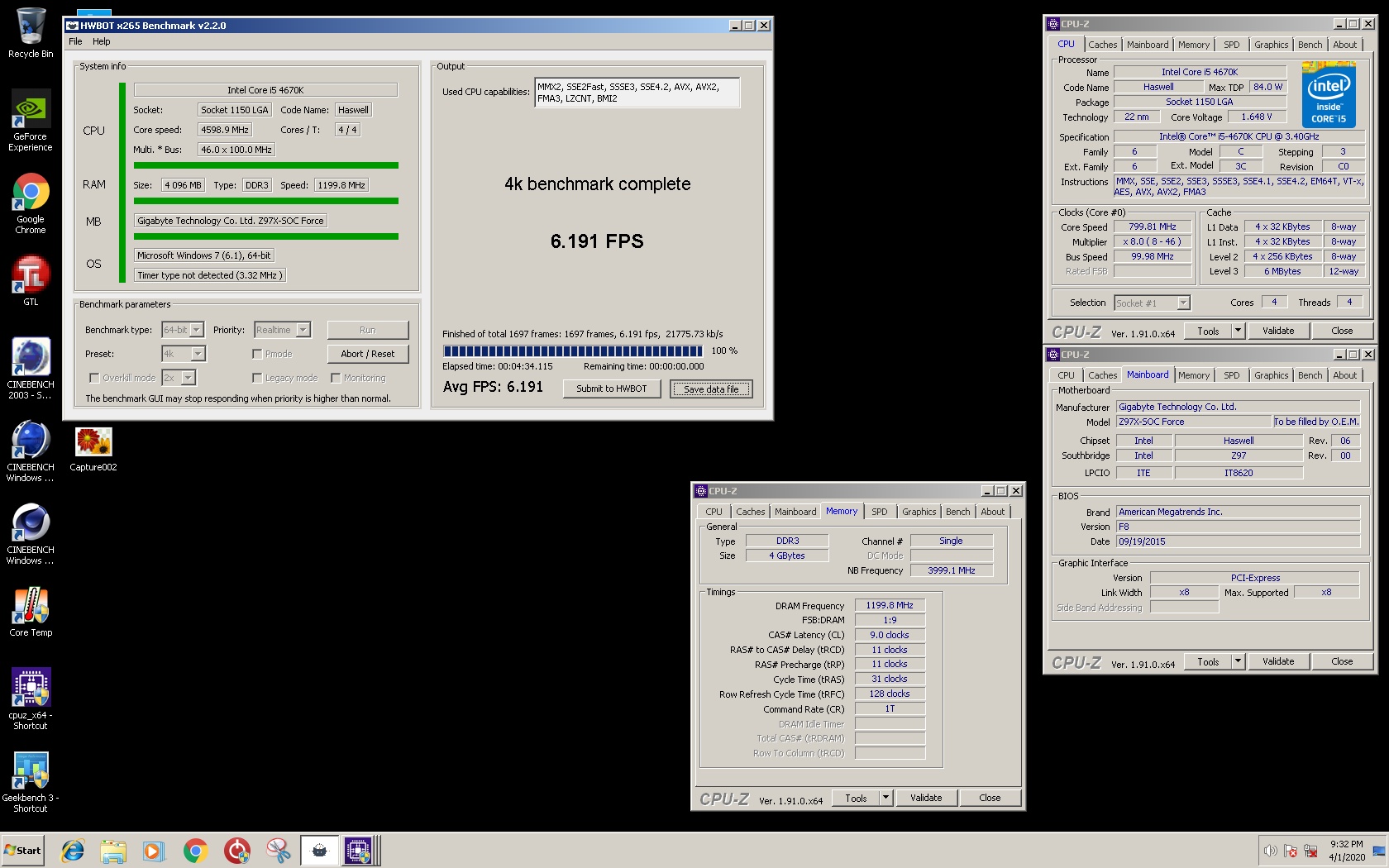Select the GTL desktop icon
1389x868 pixels.
(31, 281)
